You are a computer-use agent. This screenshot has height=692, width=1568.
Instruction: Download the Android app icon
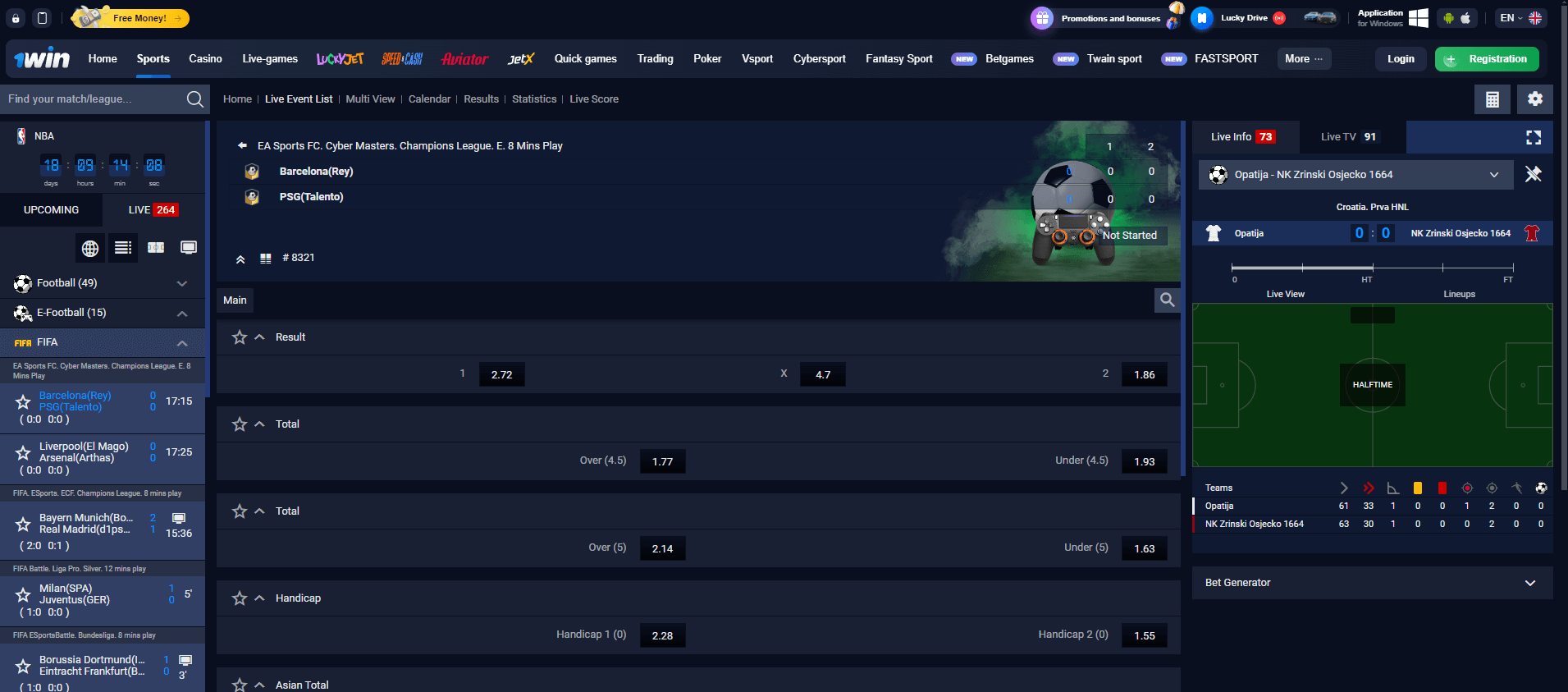coord(1448,18)
